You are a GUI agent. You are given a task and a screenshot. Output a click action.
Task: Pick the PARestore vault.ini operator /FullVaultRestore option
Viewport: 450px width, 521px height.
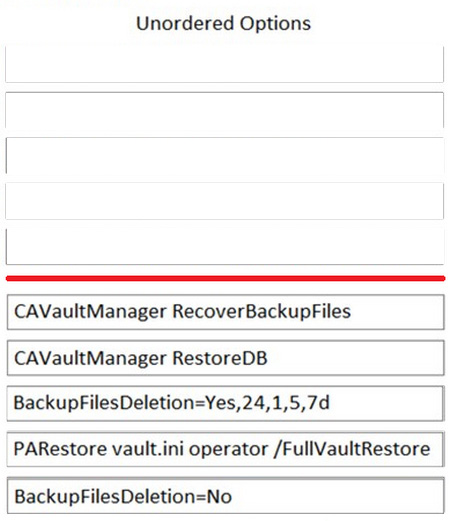click(x=225, y=449)
